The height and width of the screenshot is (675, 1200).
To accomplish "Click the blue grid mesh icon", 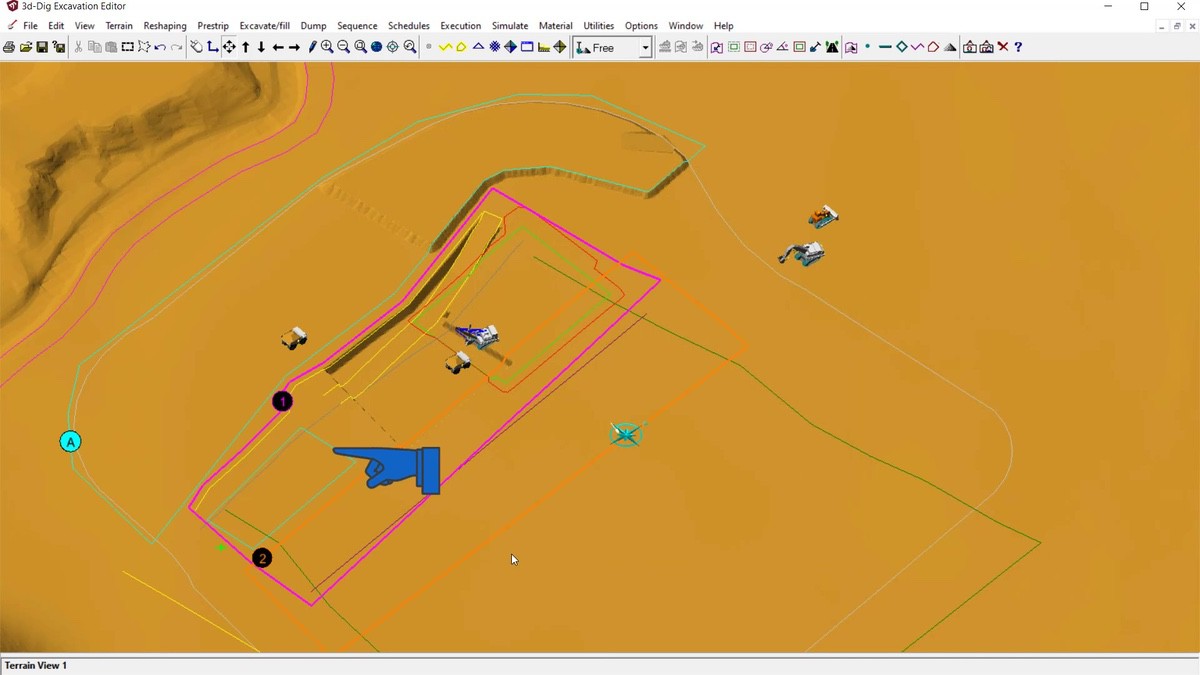I will (494, 47).
